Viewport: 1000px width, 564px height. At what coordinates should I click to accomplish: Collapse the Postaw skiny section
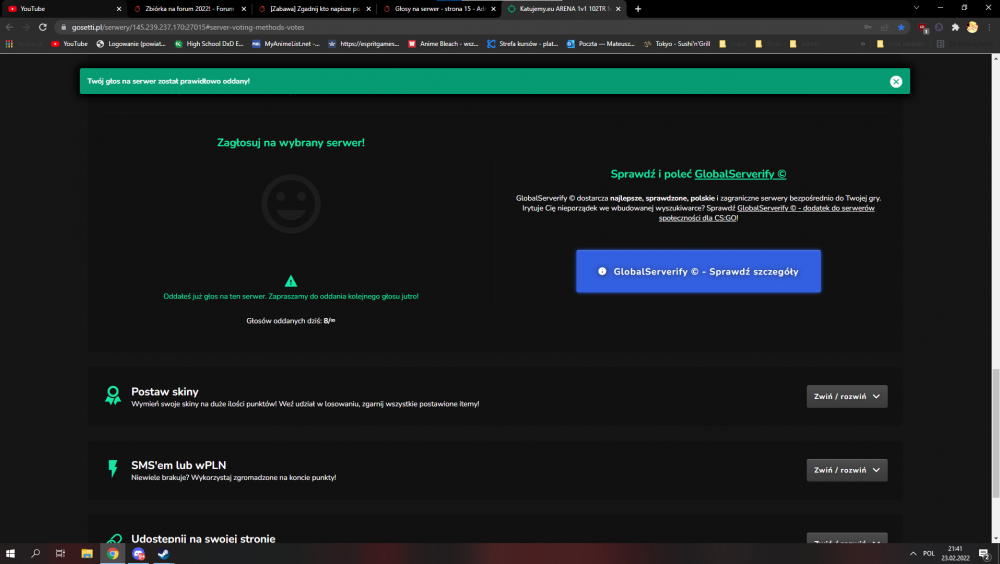(x=846, y=396)
